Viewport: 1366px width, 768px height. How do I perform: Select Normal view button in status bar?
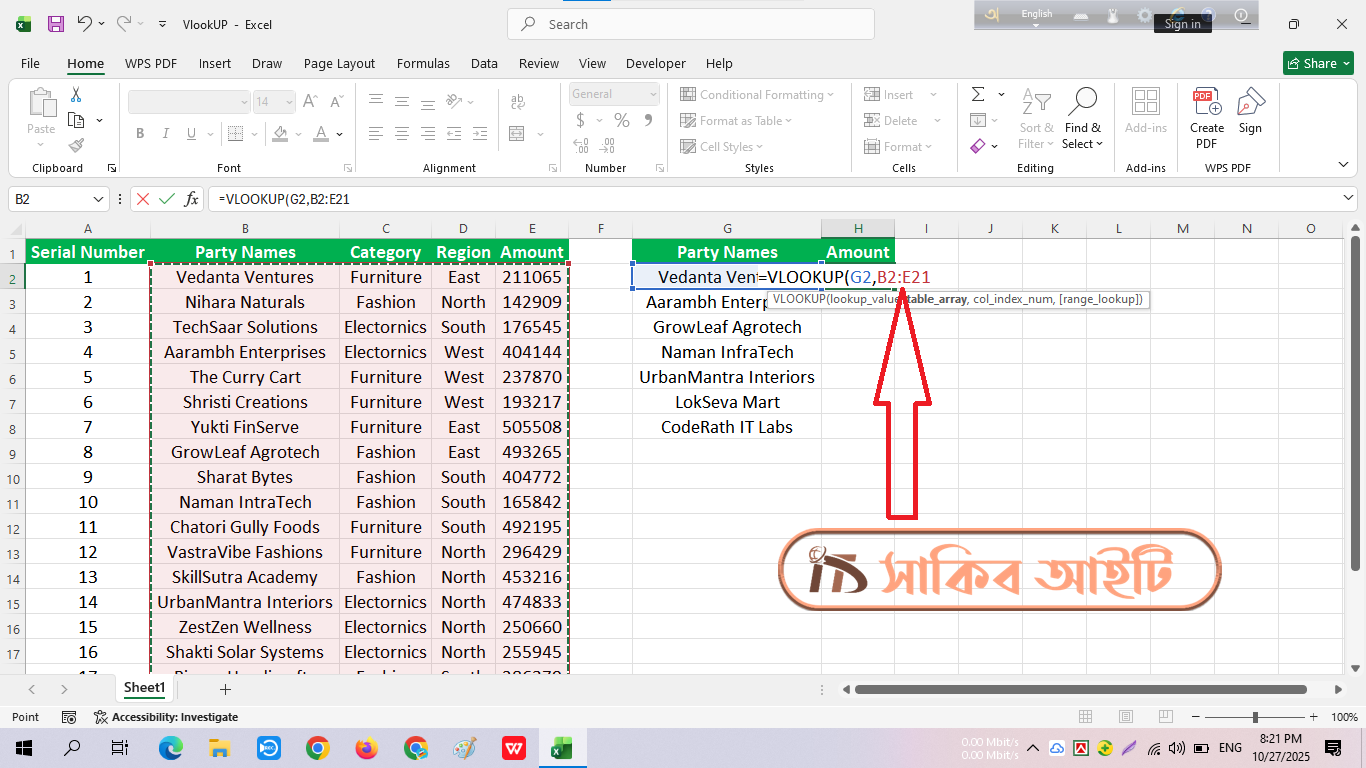pos(1086,717)
